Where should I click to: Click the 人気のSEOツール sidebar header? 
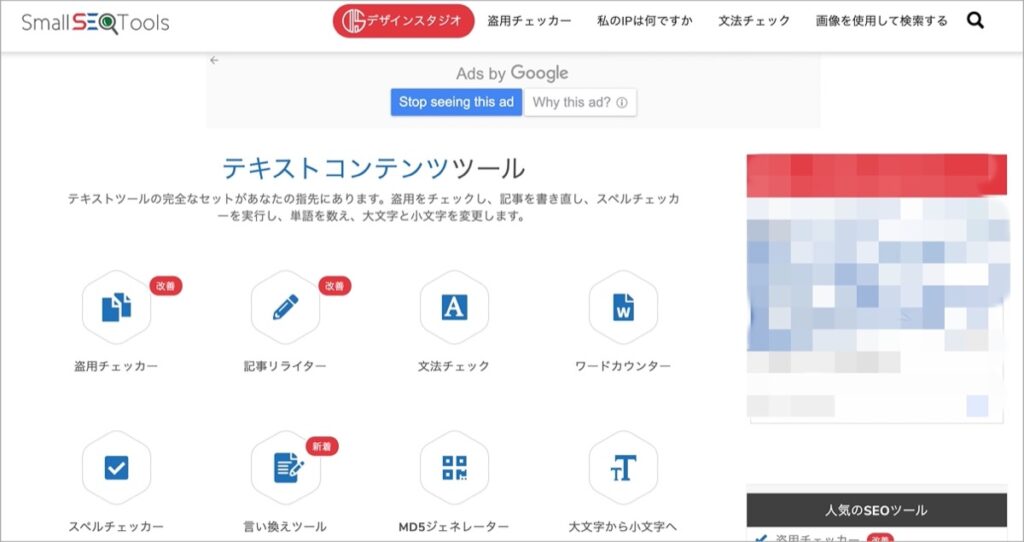(x=876, y=510)
